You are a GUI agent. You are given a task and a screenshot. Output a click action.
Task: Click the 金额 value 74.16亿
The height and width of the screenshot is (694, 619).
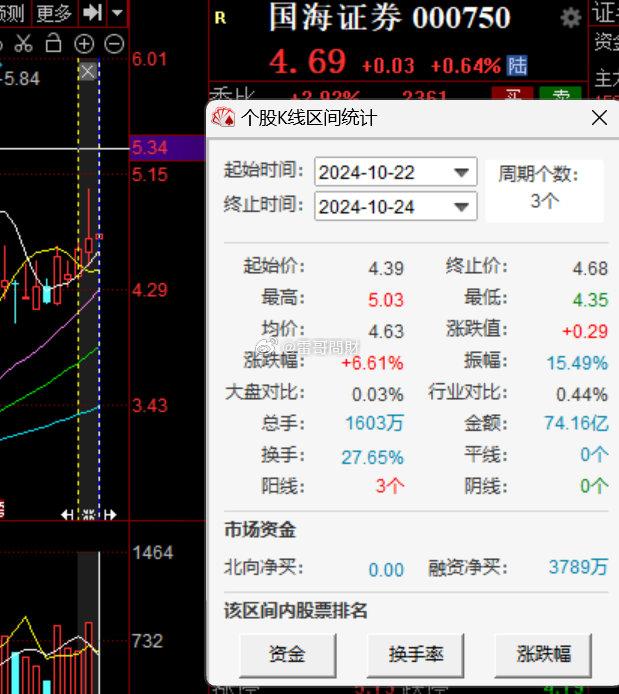(x=577, y=423)
